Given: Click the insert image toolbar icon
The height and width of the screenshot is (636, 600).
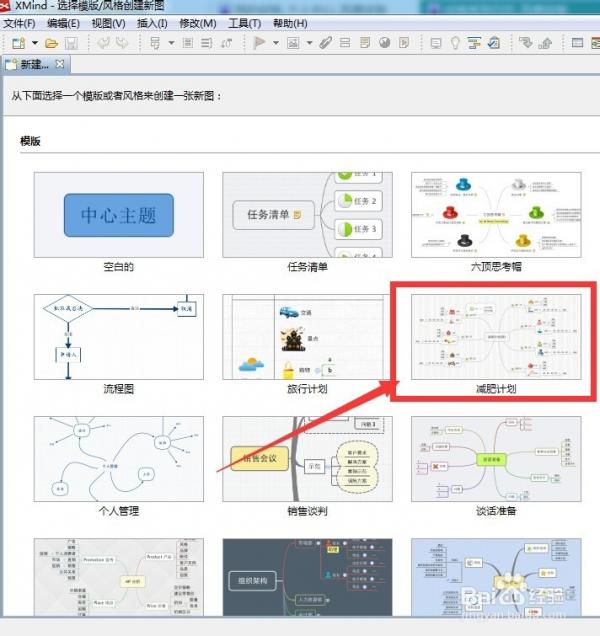Looking at the screenshot, I should 293,43.
